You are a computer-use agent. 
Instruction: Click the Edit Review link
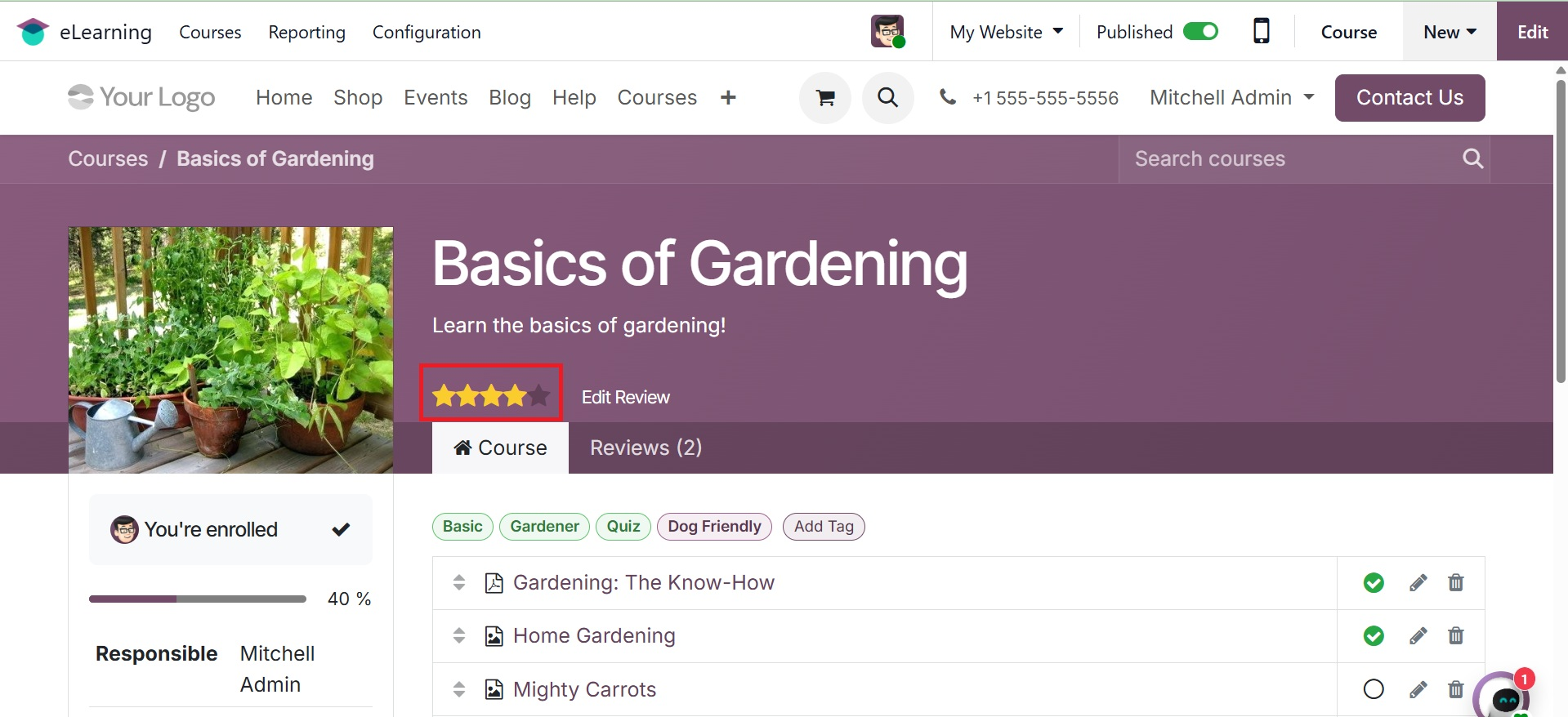(625, 397)
